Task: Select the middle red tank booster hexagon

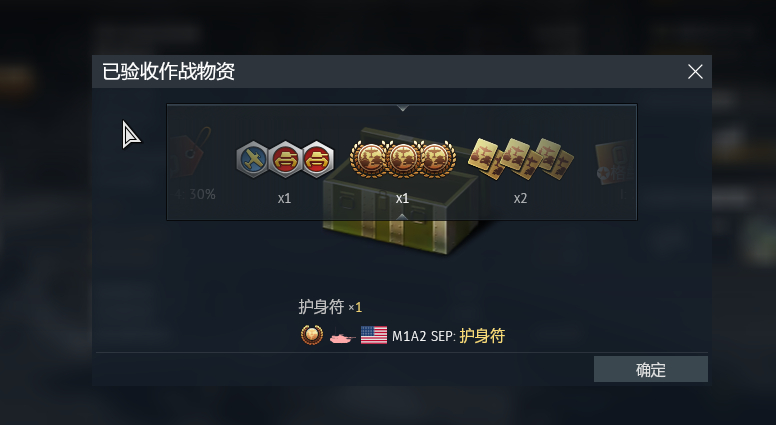Action: [285, 159]
